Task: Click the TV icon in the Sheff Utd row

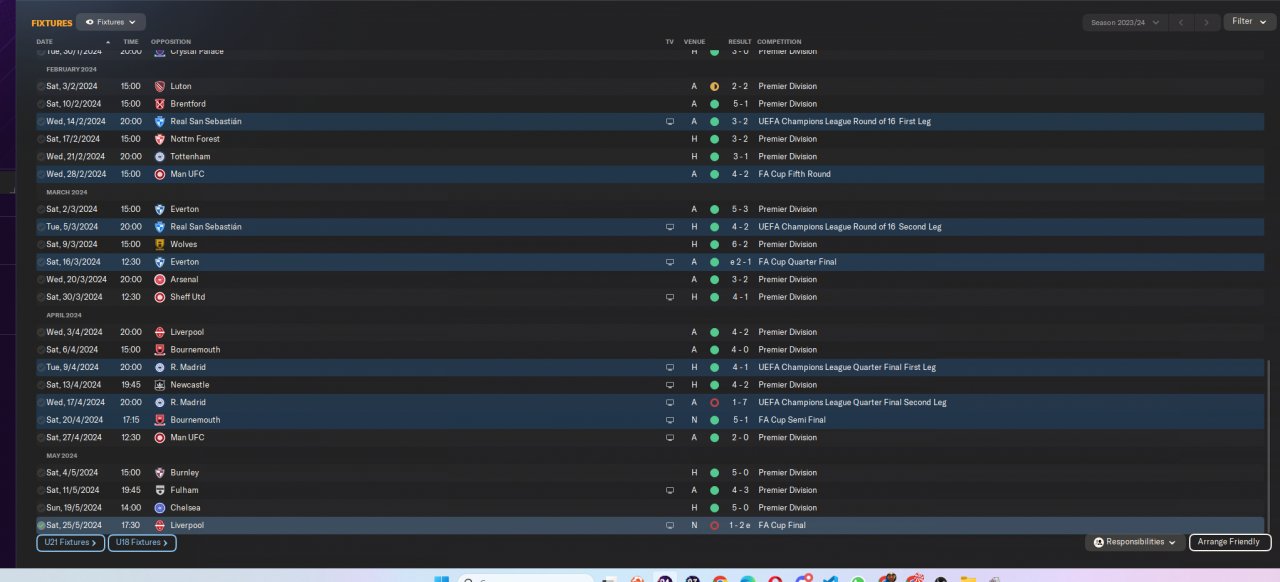Action: point(670,297)
